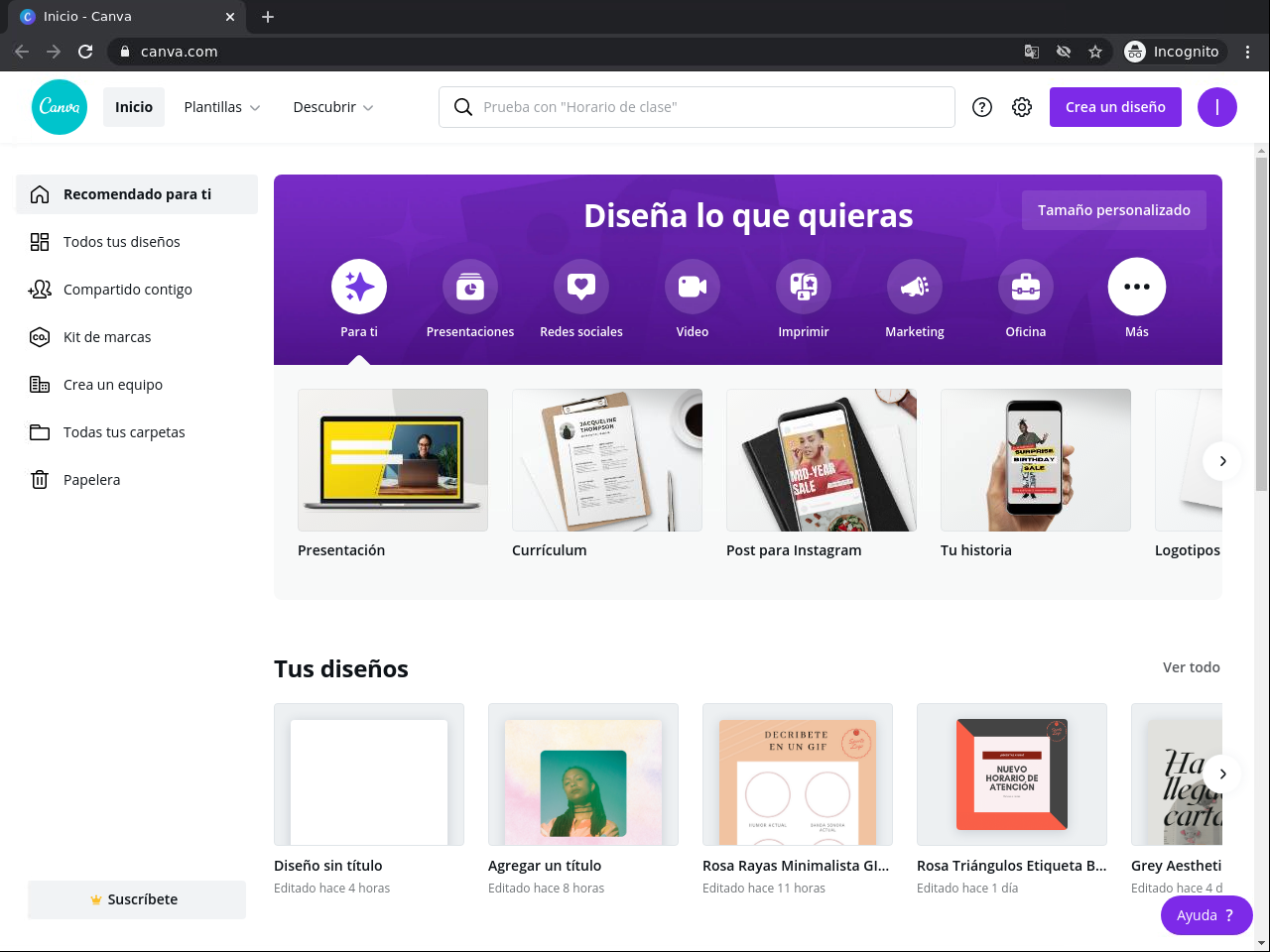Expand the Plantillas dropdown
This screenshot has width=1270, height=952.
click(222, 107)
